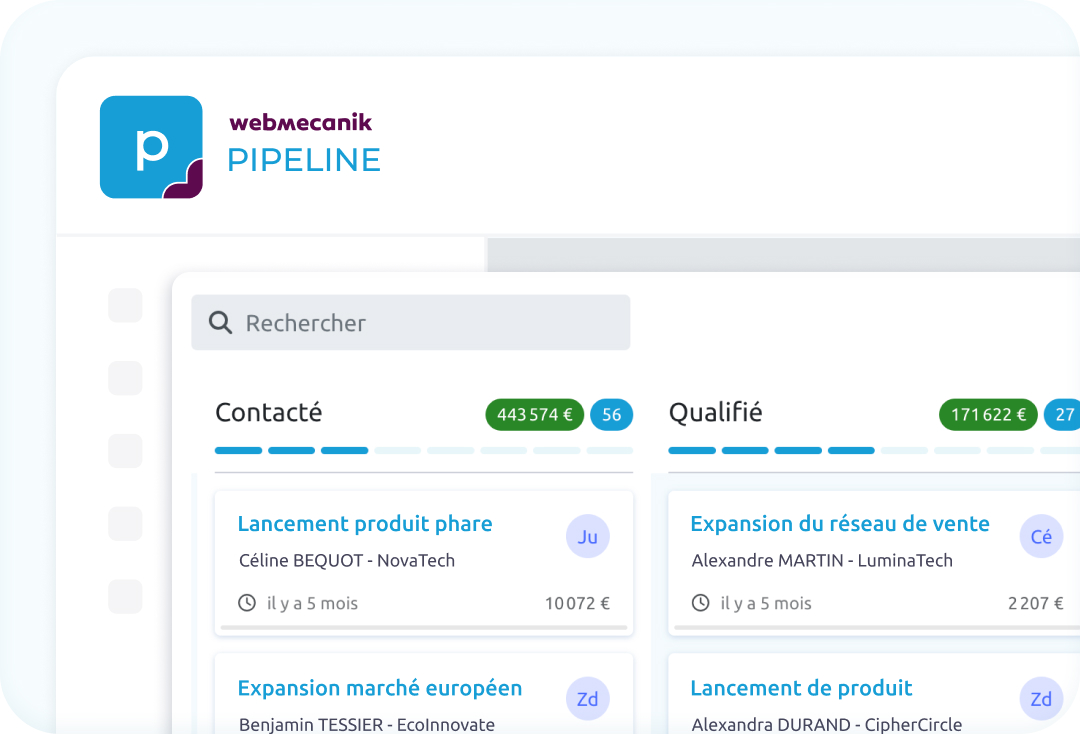Type in the Rechercher search field
Screen dimensions: 1080x734
coord(430,322)
